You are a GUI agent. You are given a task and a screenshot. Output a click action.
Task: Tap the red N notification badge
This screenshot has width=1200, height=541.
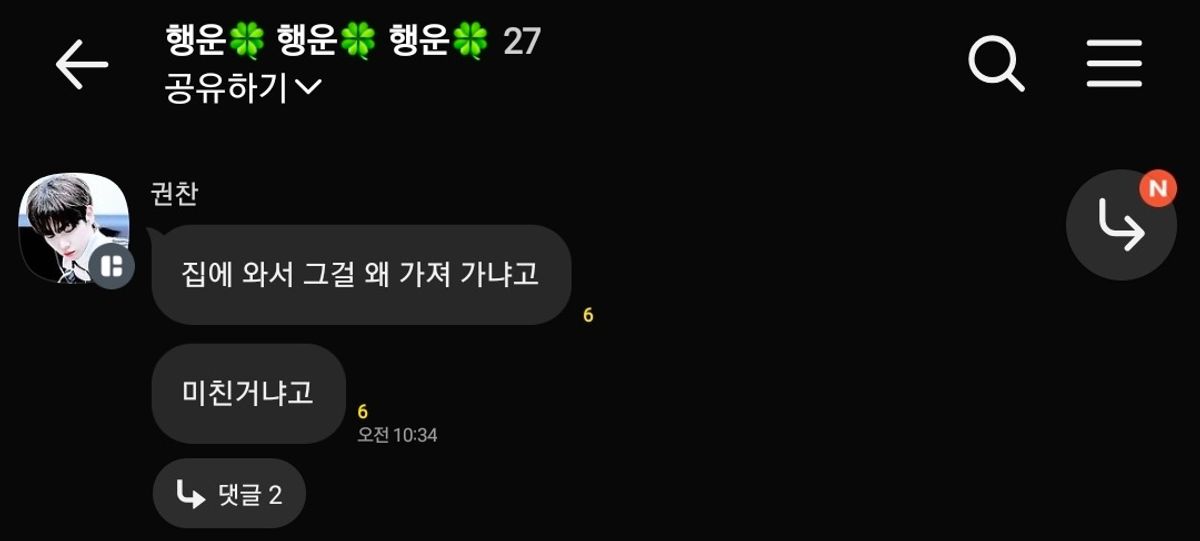1158,188
